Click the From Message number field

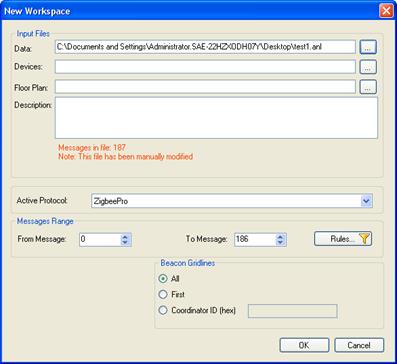pos(100,239)
